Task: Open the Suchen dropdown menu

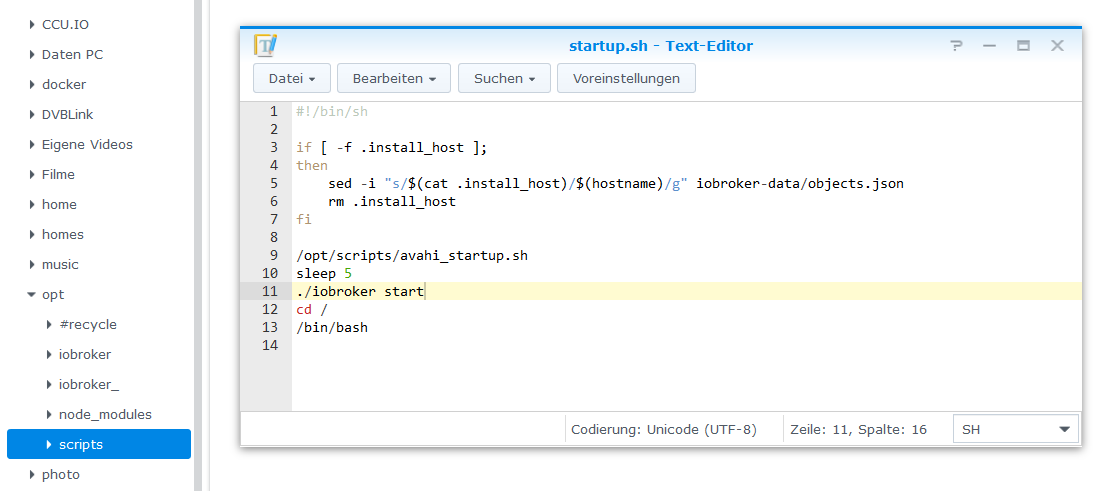Action: point(504,78)
